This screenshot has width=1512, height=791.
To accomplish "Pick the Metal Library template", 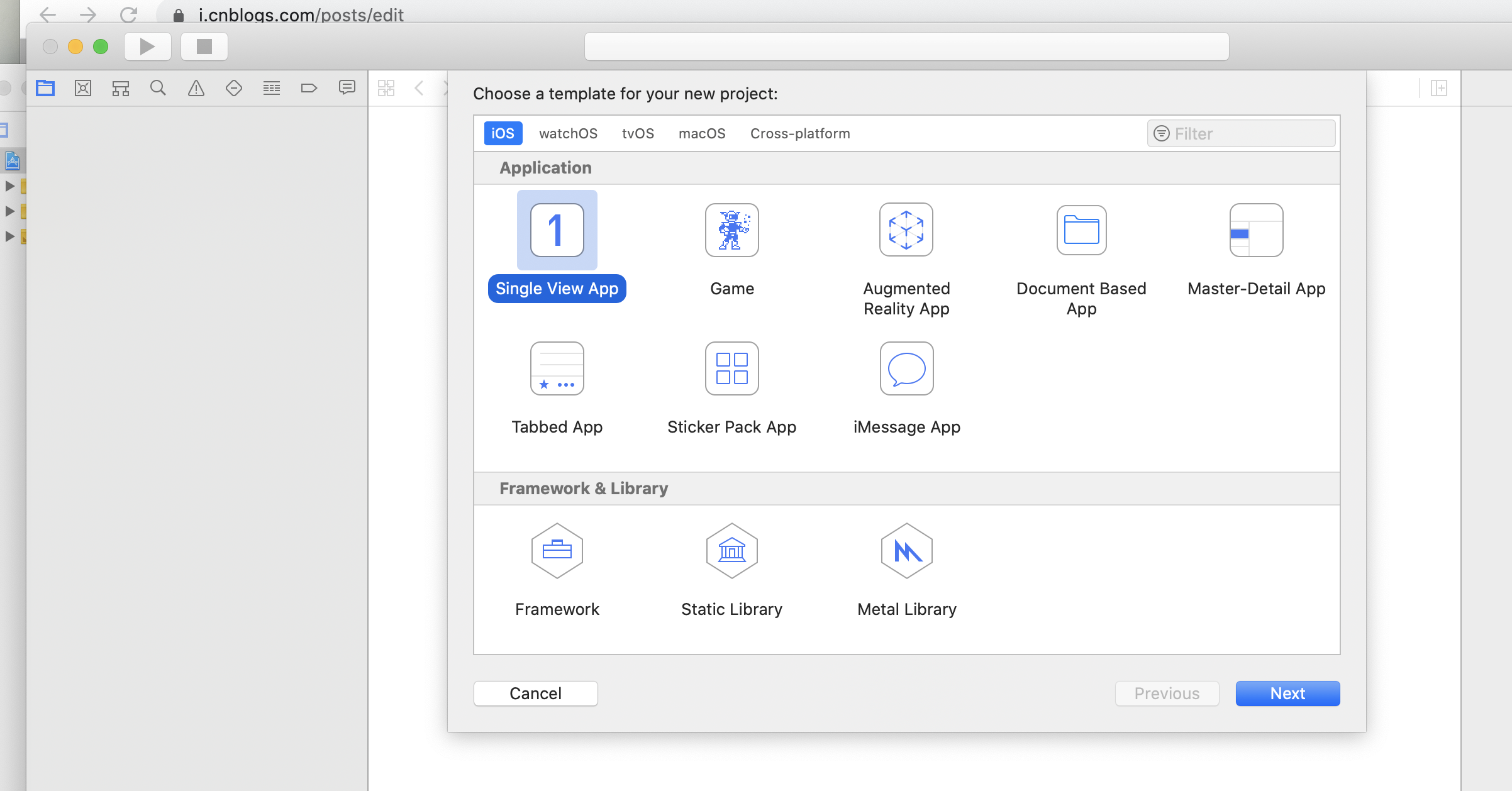I will pos(906,551).
